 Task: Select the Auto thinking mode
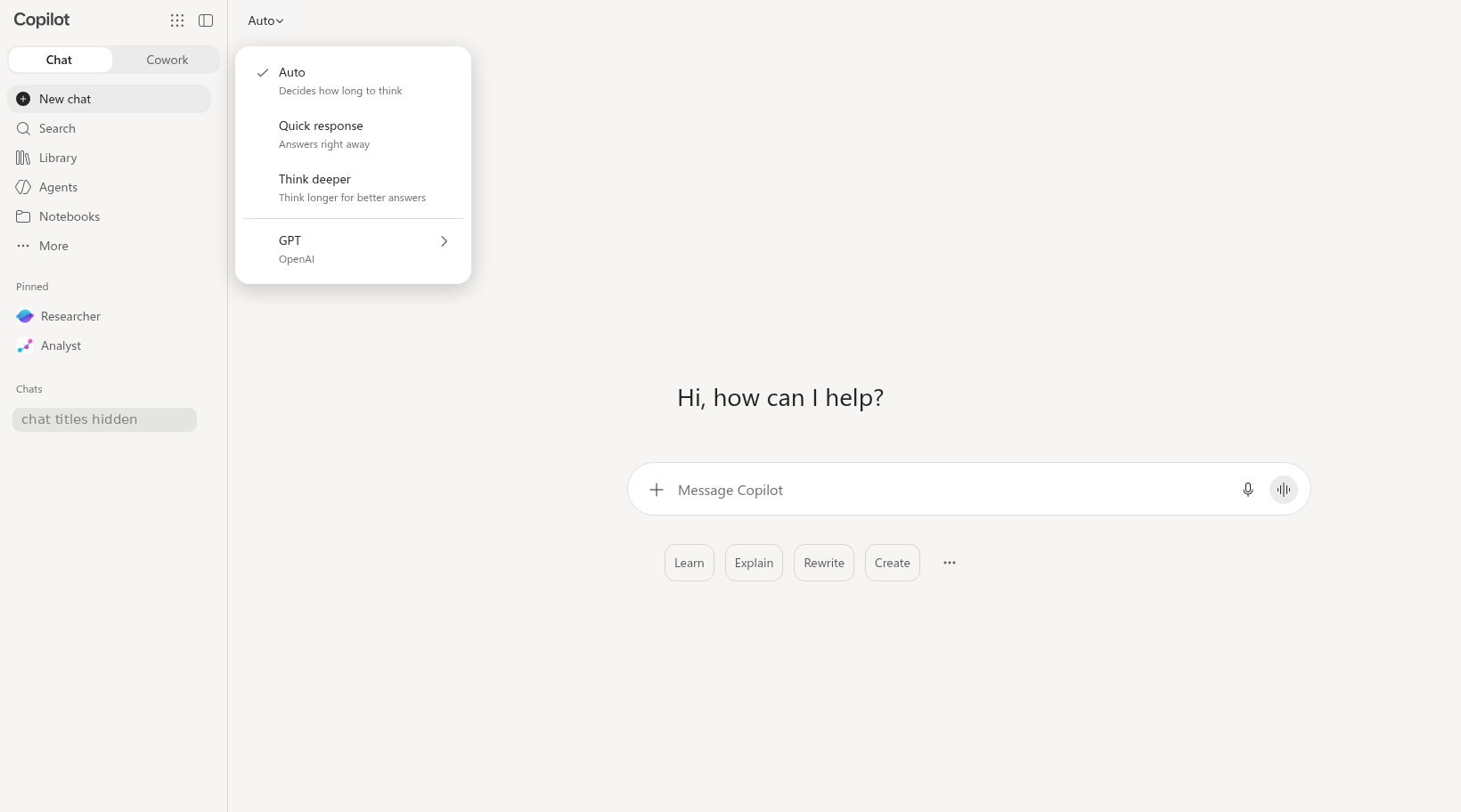pos(353,81)
